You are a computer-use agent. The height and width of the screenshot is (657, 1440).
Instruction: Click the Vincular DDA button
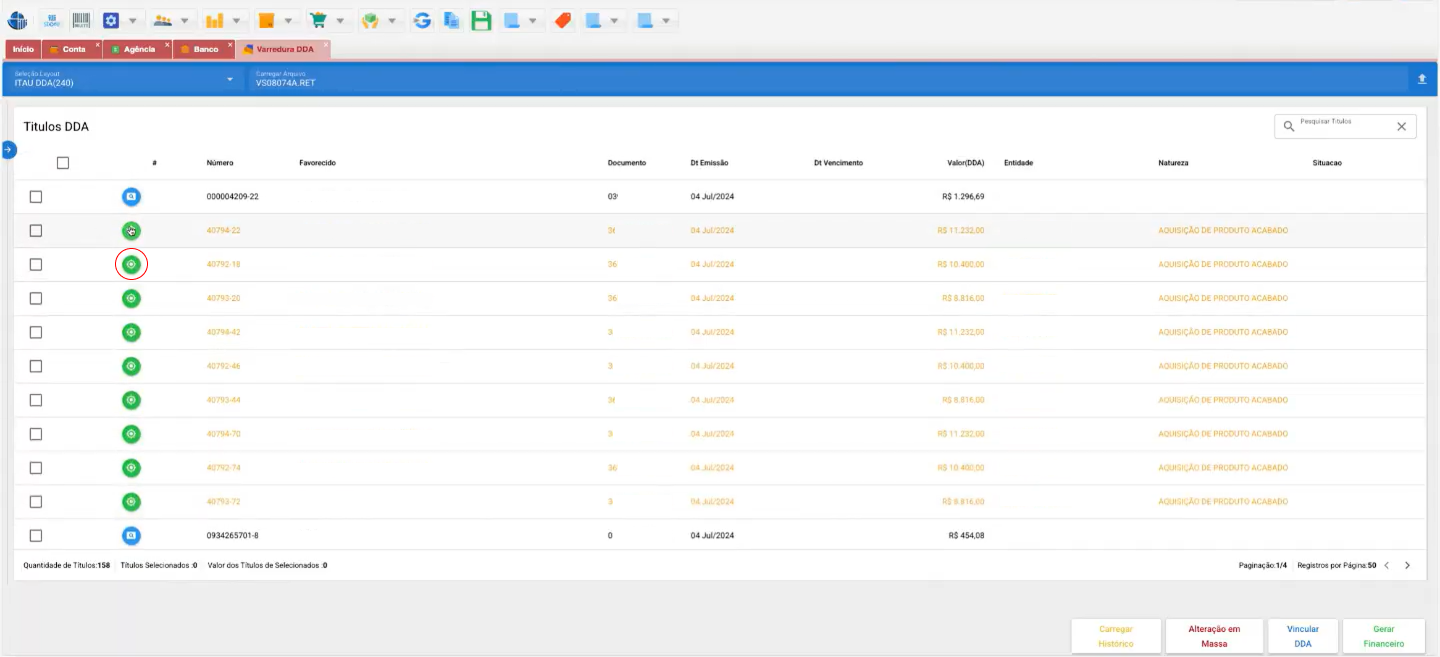1302,636
